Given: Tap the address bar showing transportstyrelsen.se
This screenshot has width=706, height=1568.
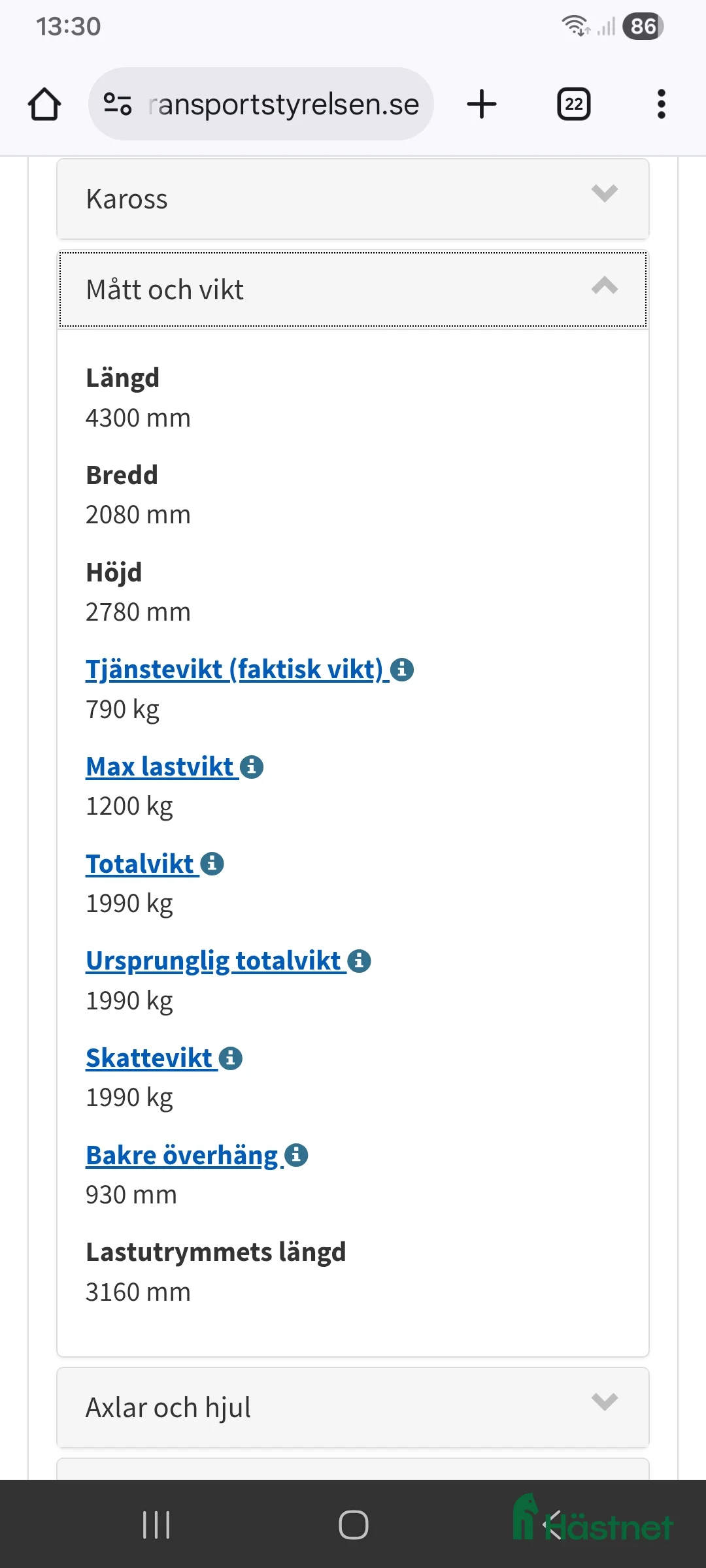Looking at the screenshot, I should 281,103.
